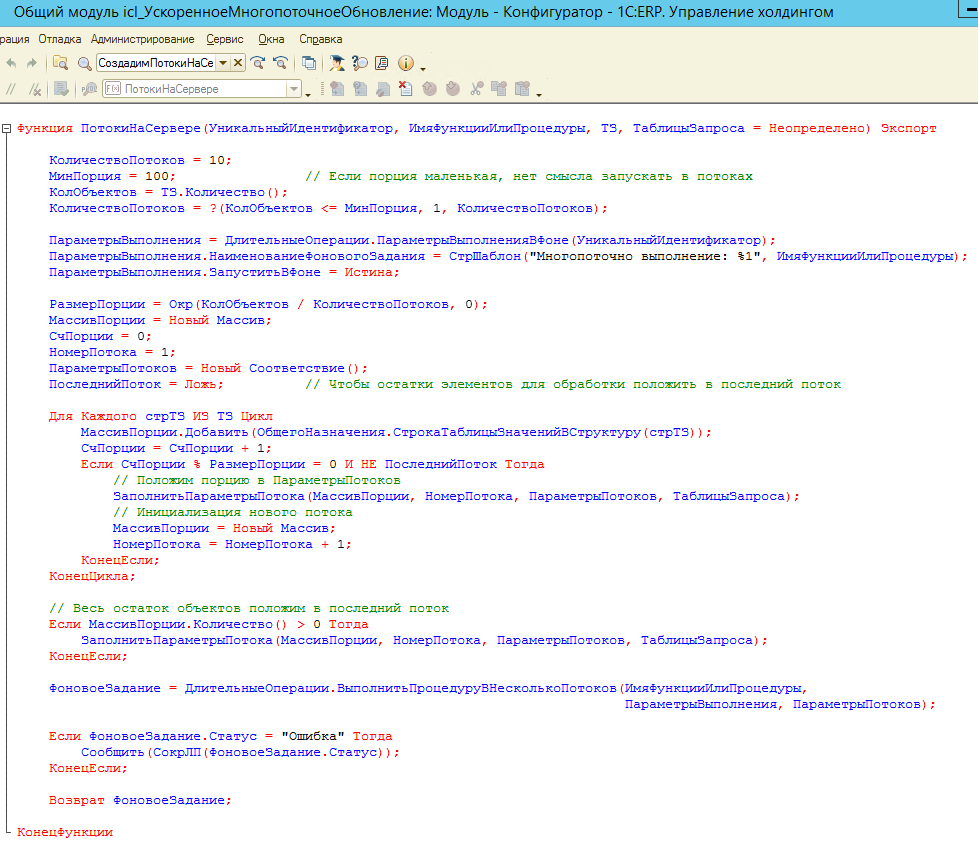Click the procedure search magnifier icon

90,89
